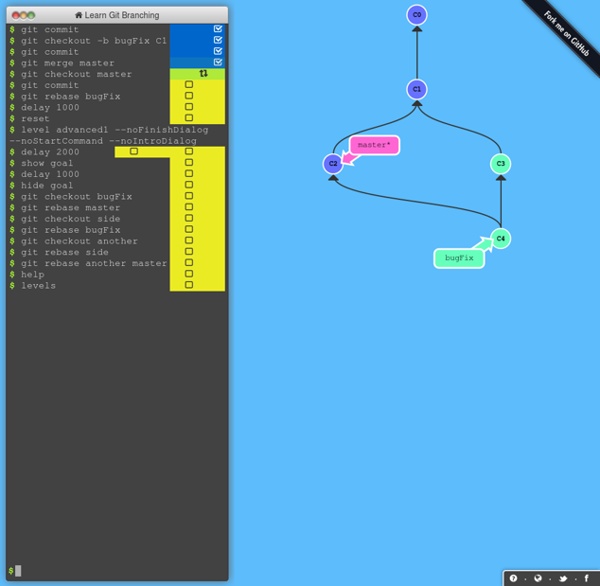Click the home icon beside Learn Git Branching

click(78, 15)
